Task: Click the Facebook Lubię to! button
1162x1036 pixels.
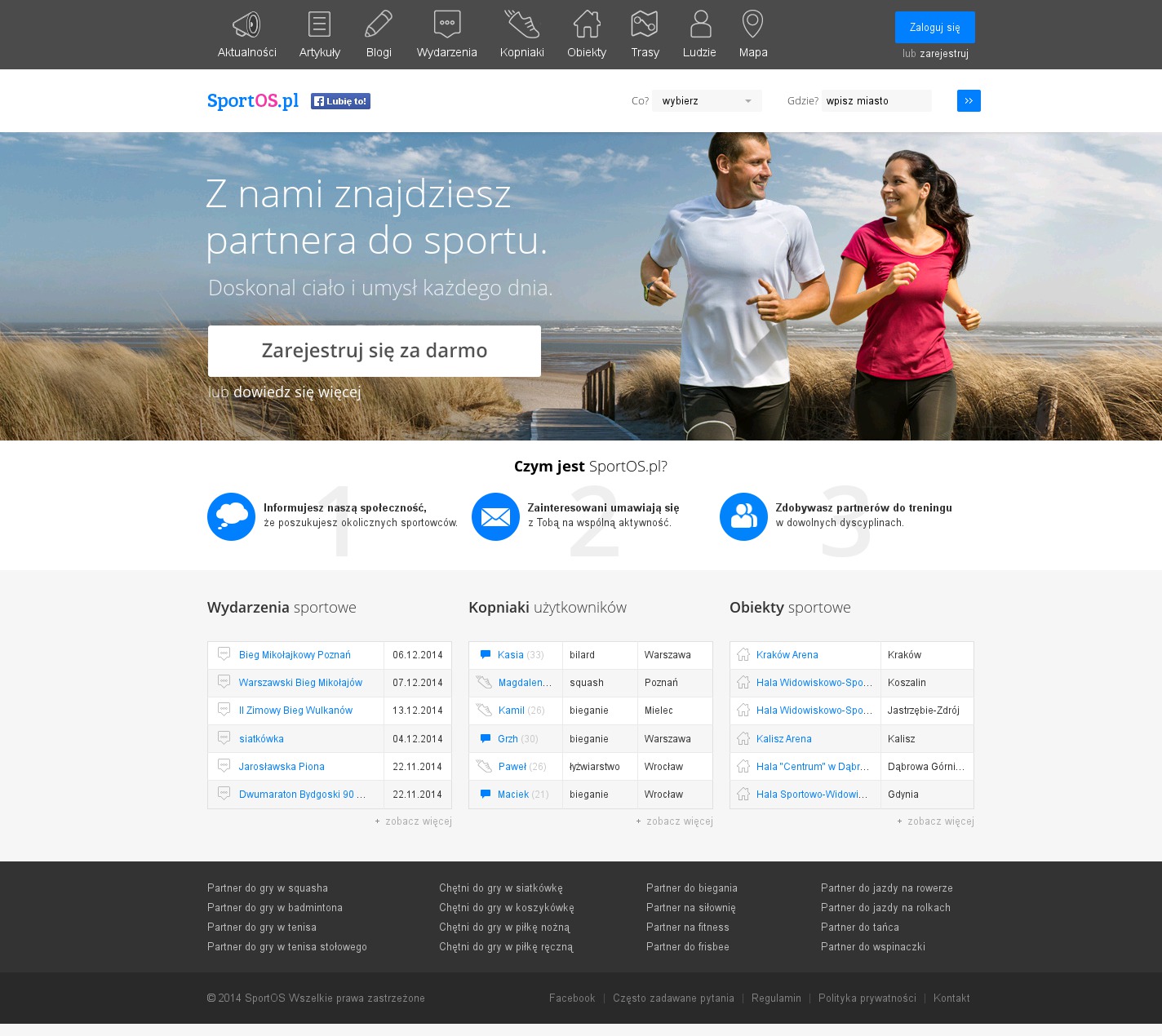Action: [x=340, y=101]
